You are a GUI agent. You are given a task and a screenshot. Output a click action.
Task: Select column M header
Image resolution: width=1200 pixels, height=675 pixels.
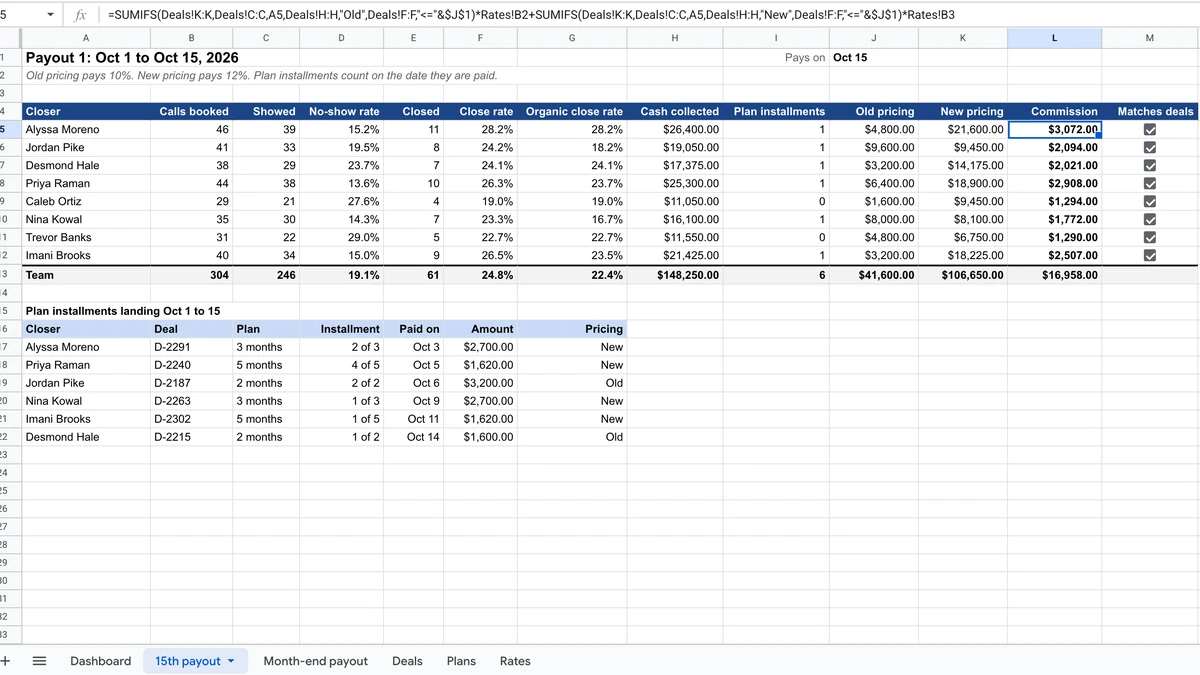1149,38
